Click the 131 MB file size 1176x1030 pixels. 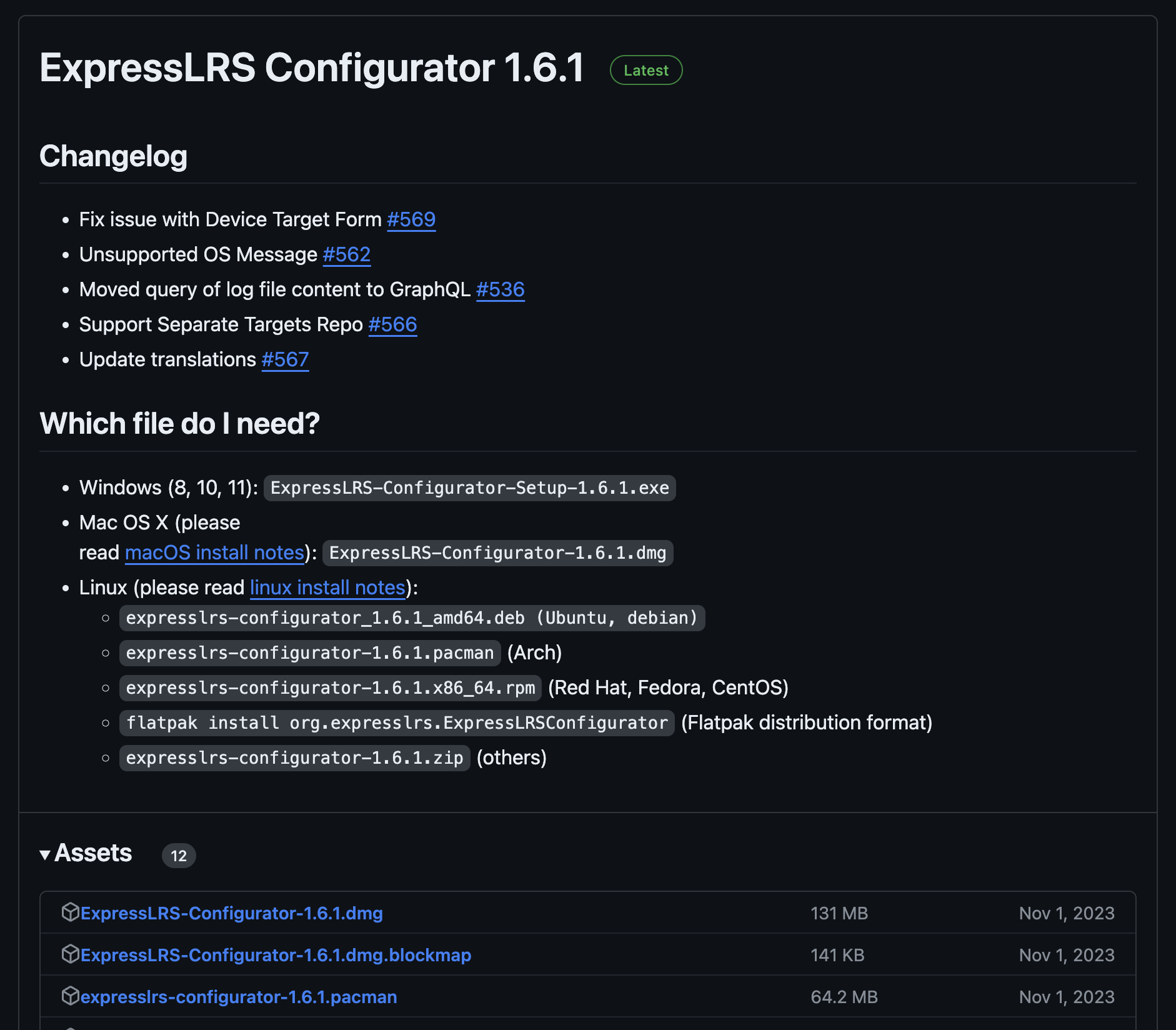point(839,913)
